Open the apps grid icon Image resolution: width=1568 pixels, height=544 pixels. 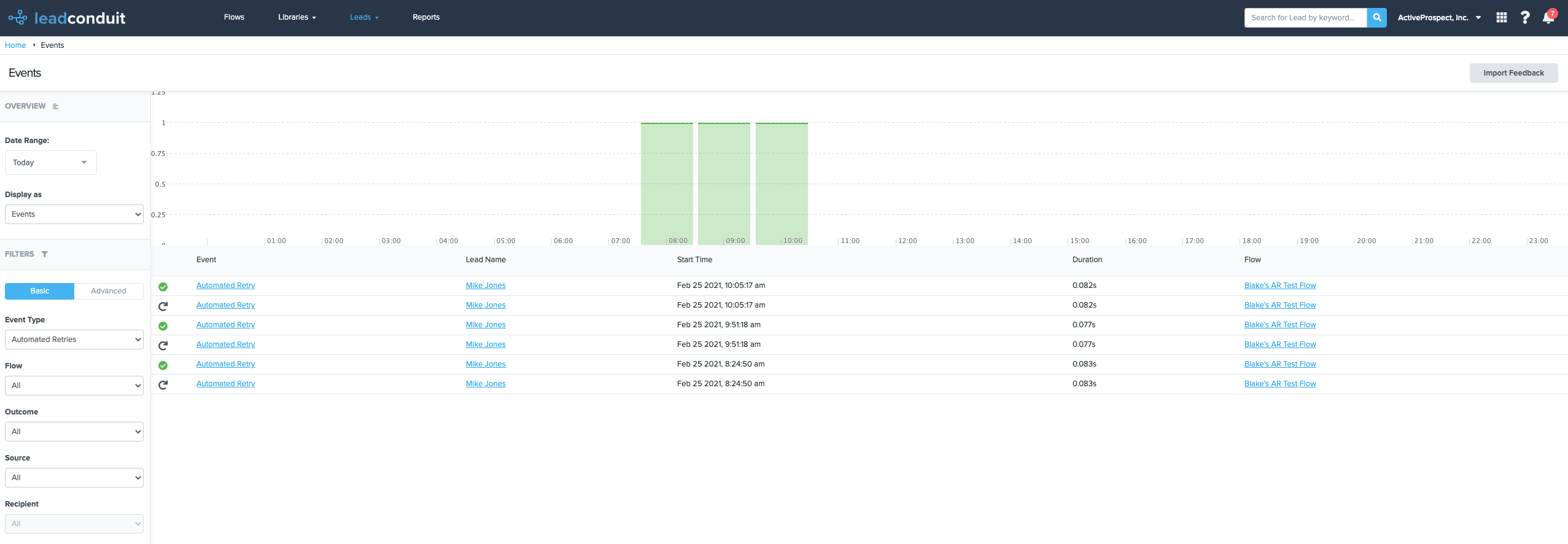click(x=1502, y=18)
